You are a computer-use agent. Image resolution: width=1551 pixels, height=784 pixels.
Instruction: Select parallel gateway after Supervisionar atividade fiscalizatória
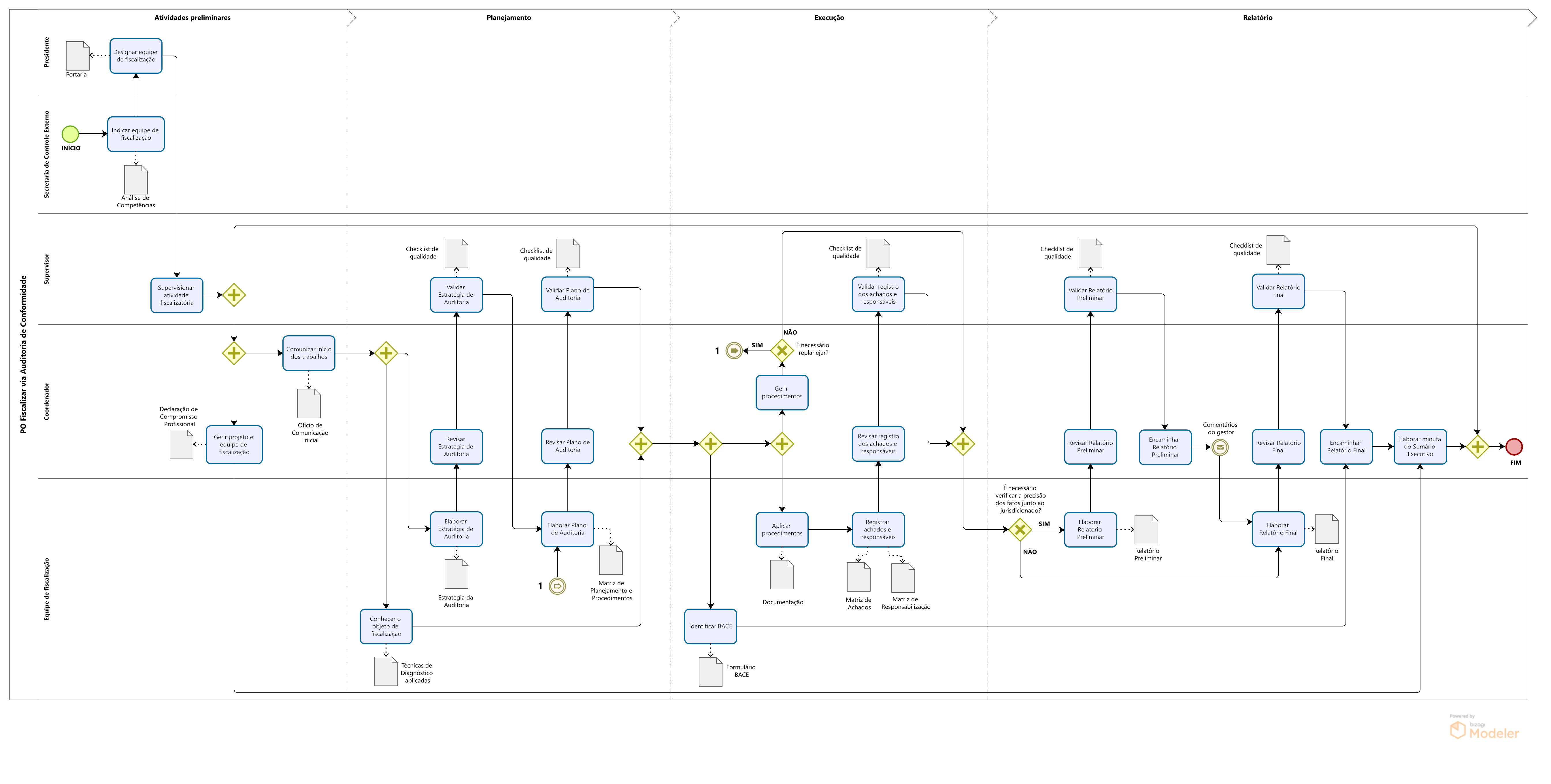pyautogui.click(x=234, y=296)
